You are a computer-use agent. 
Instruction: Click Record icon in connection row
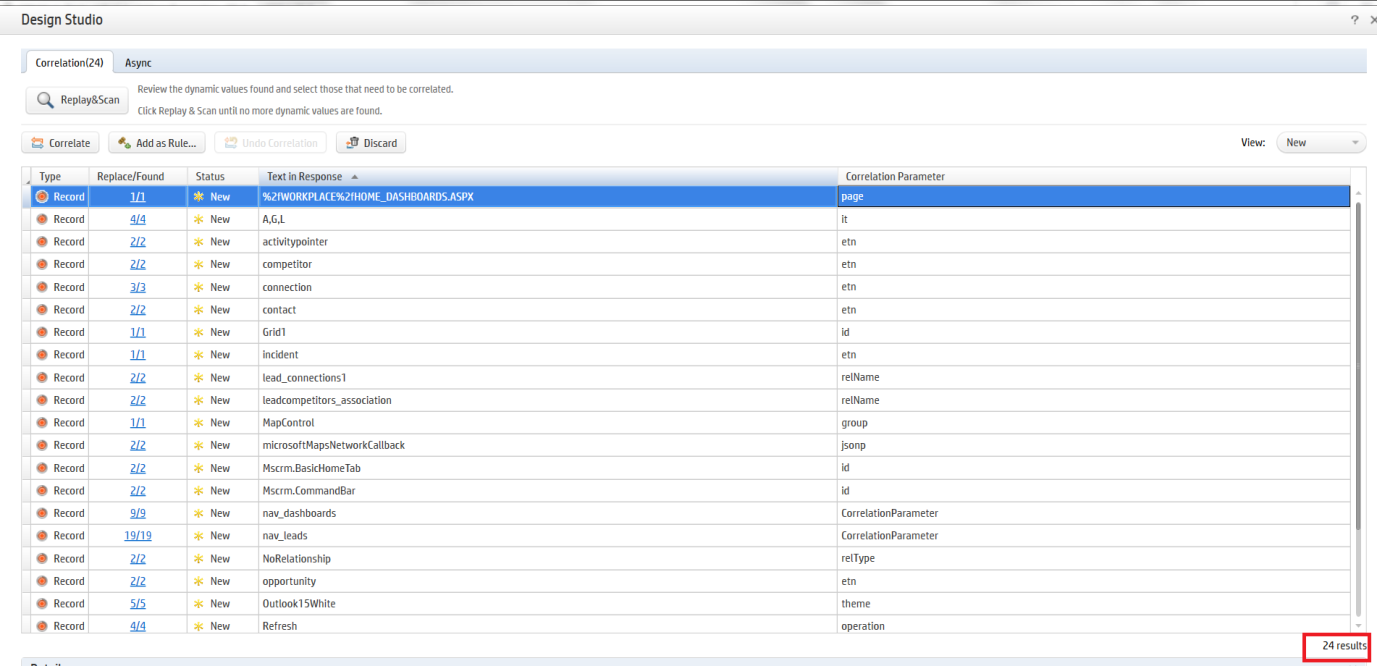(42, 287)
